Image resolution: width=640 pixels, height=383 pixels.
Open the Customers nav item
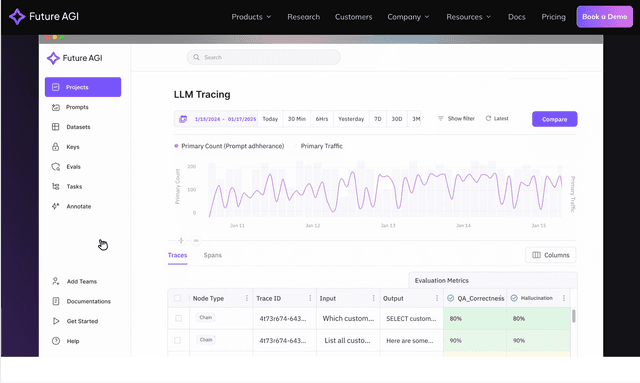pyautogui.click(x=353, y=17)
